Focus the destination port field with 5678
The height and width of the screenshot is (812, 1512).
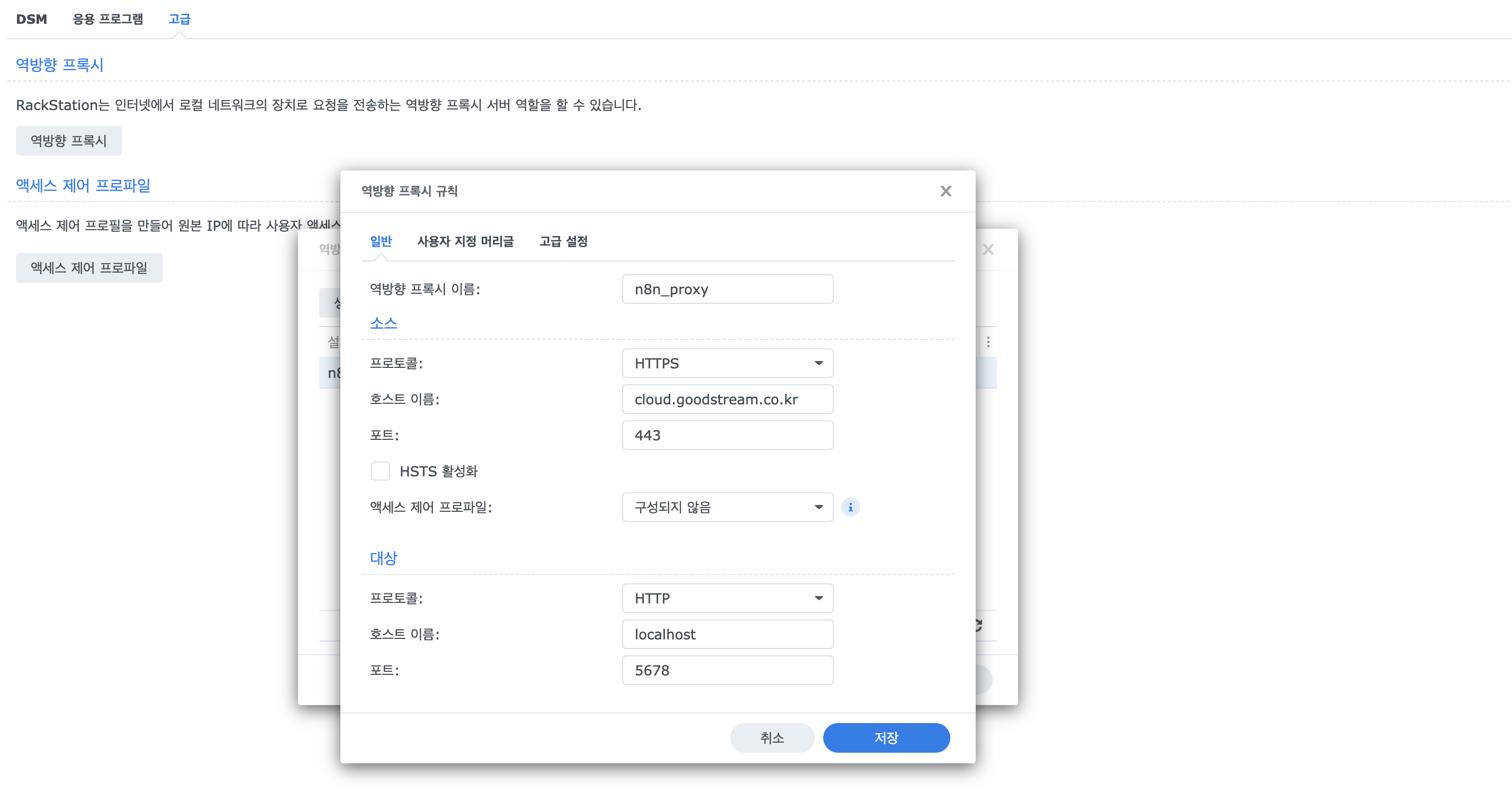[x=727, y=670]
